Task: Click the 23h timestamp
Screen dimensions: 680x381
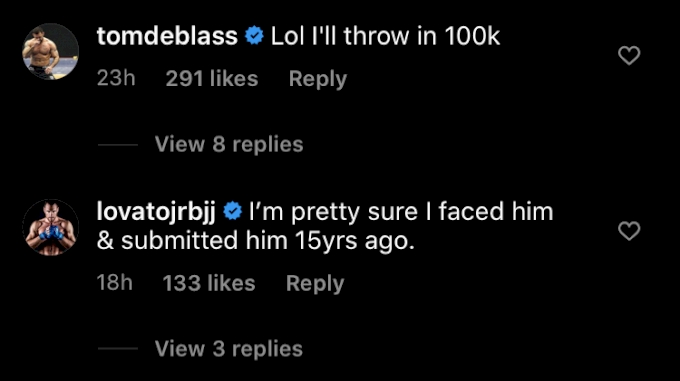Action: click(x=116, y=79)
